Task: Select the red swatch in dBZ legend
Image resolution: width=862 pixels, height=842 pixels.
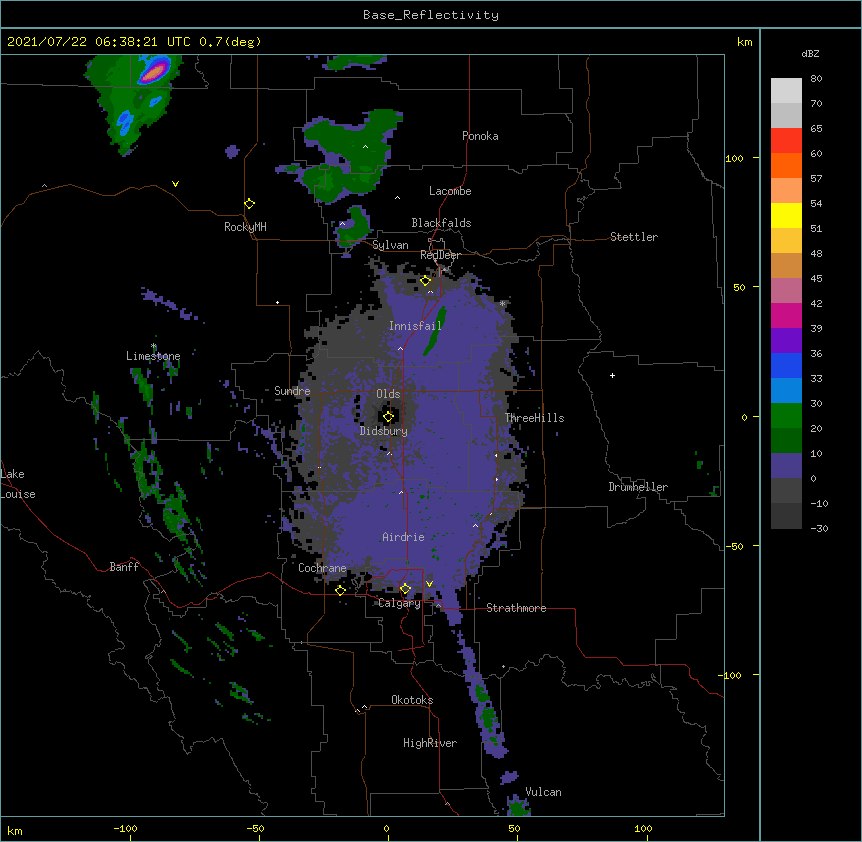Action: click(x=786, y=141)
